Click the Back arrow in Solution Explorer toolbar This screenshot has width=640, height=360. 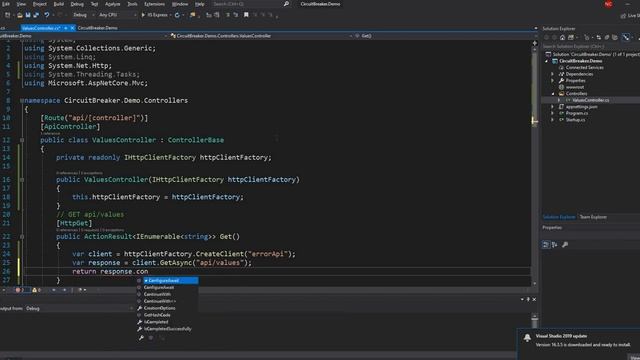coord(547,38)
